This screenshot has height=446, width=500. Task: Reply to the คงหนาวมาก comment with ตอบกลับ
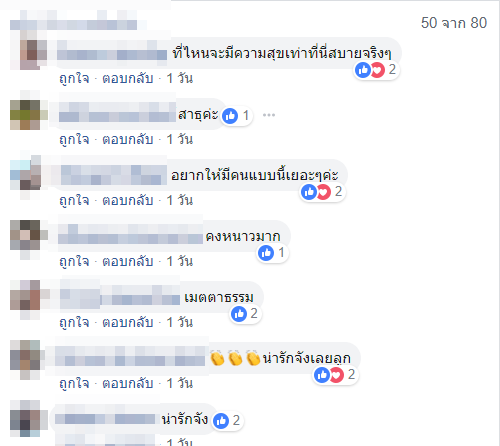click(x=128, y=261)
